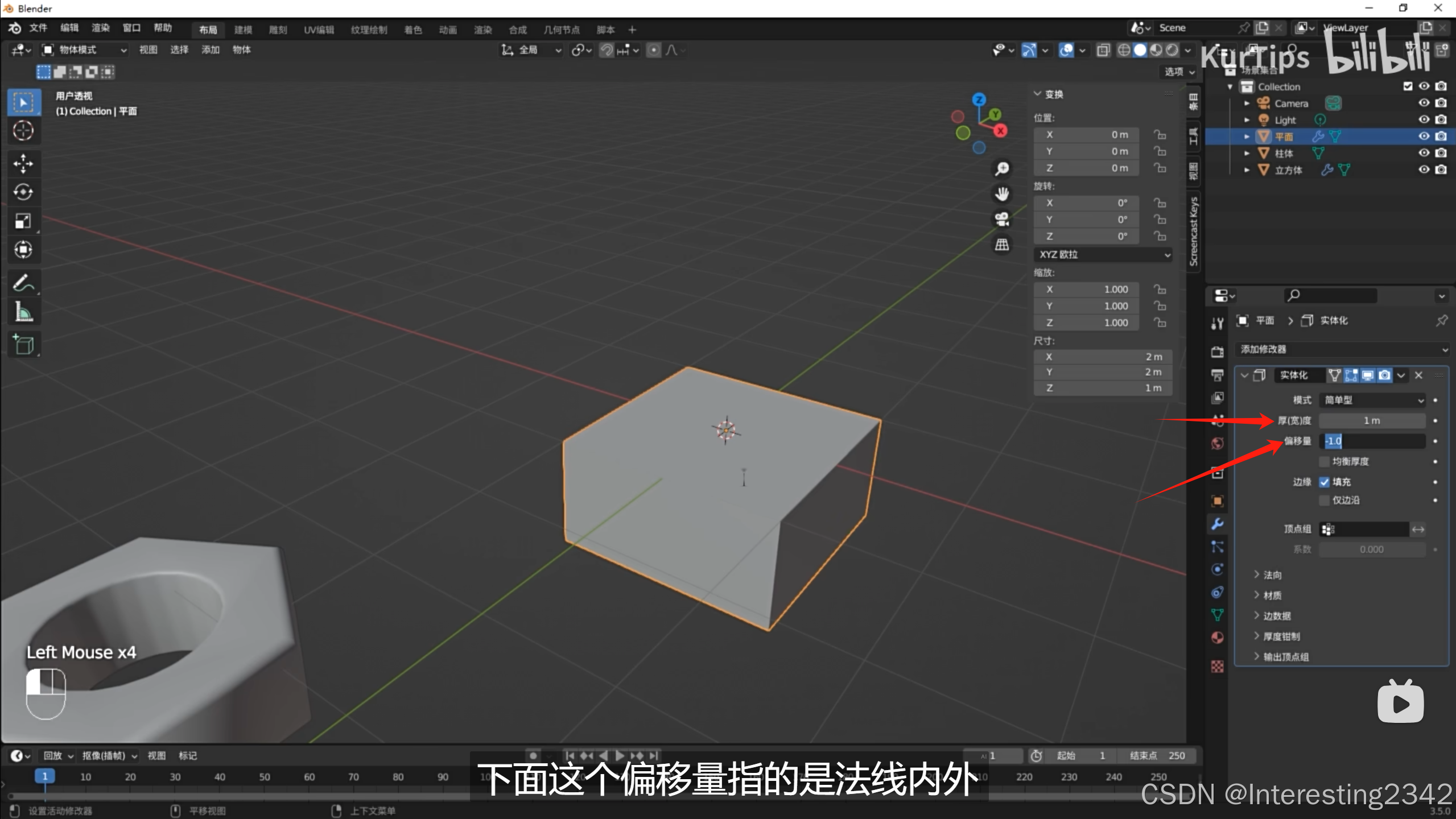Hide the Light object in outliner
This screenshot has height=819, width=1456.
1424,119
